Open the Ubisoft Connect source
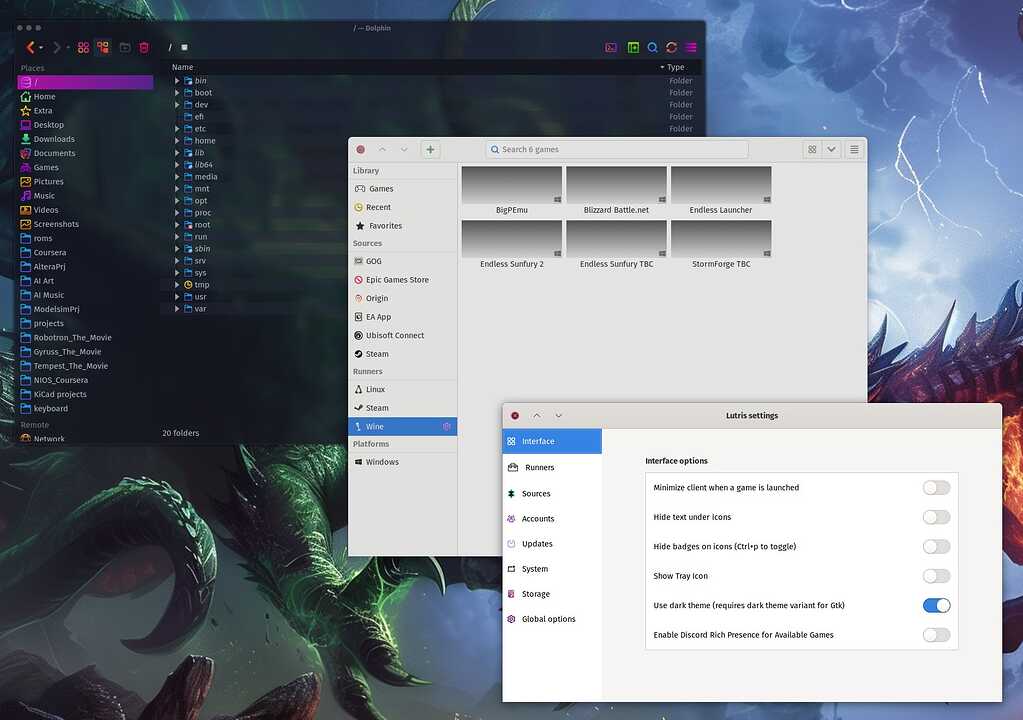 pos(394,335)
